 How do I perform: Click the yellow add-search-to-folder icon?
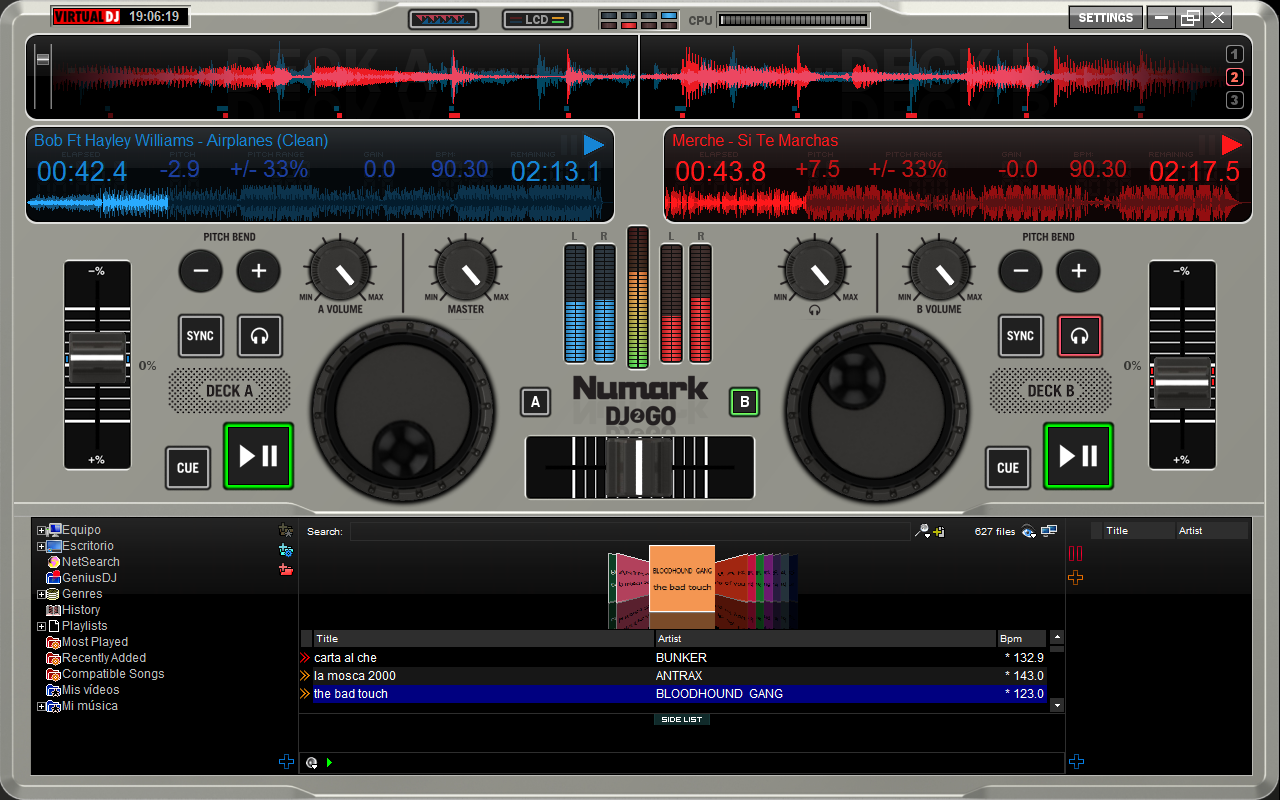click(939, 532)
